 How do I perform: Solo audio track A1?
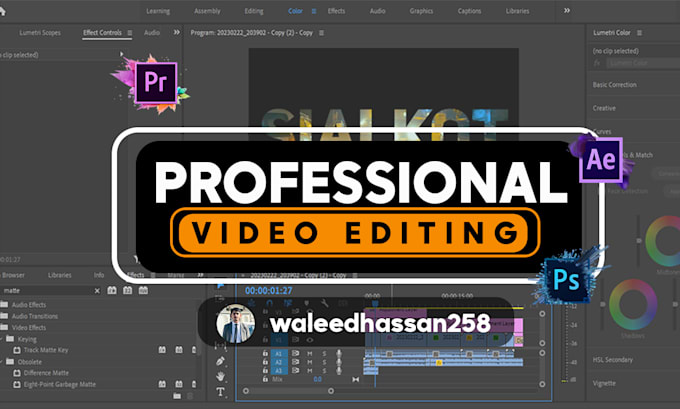[324, 353]
